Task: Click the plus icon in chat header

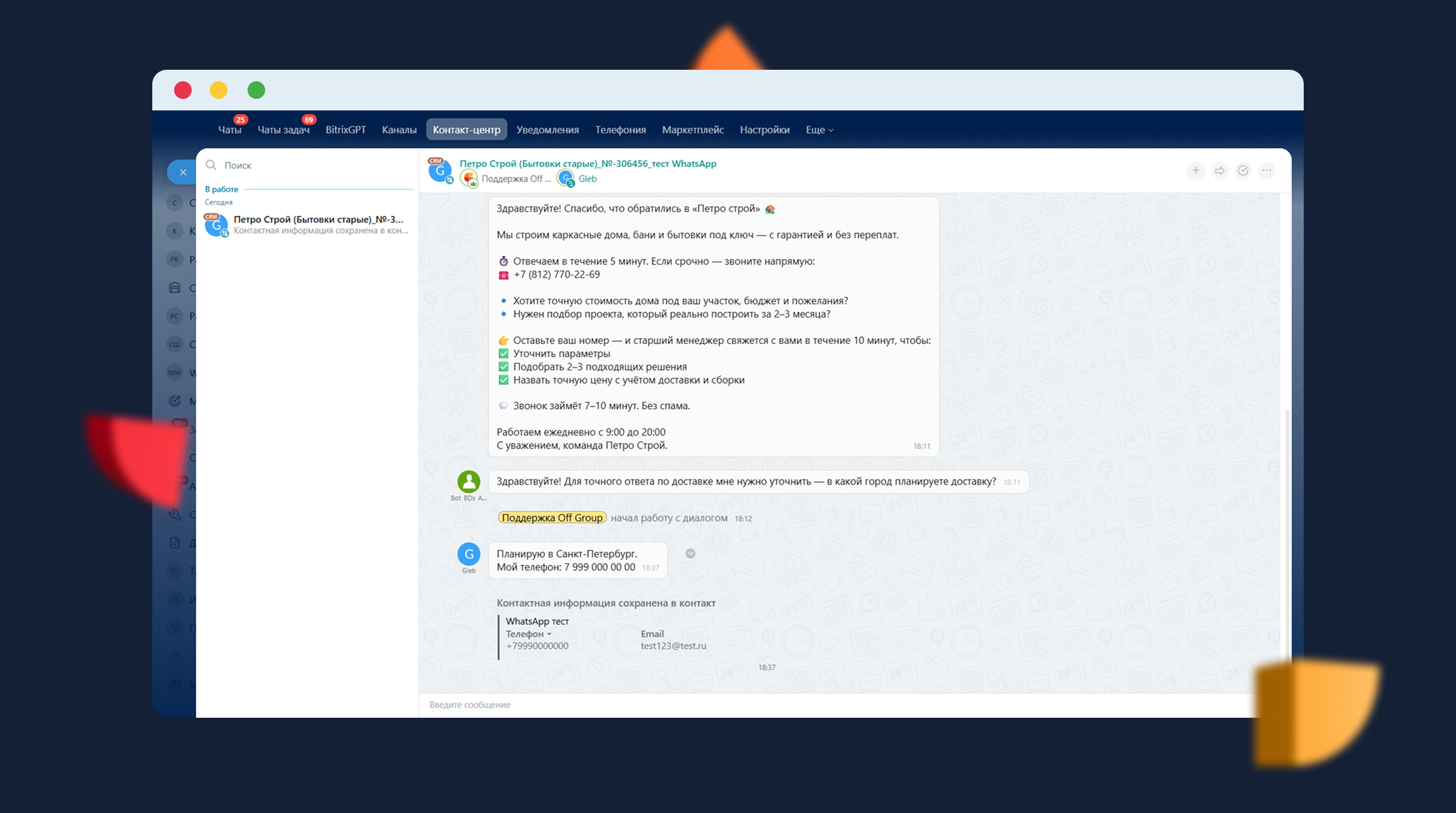Action: 1196,170
